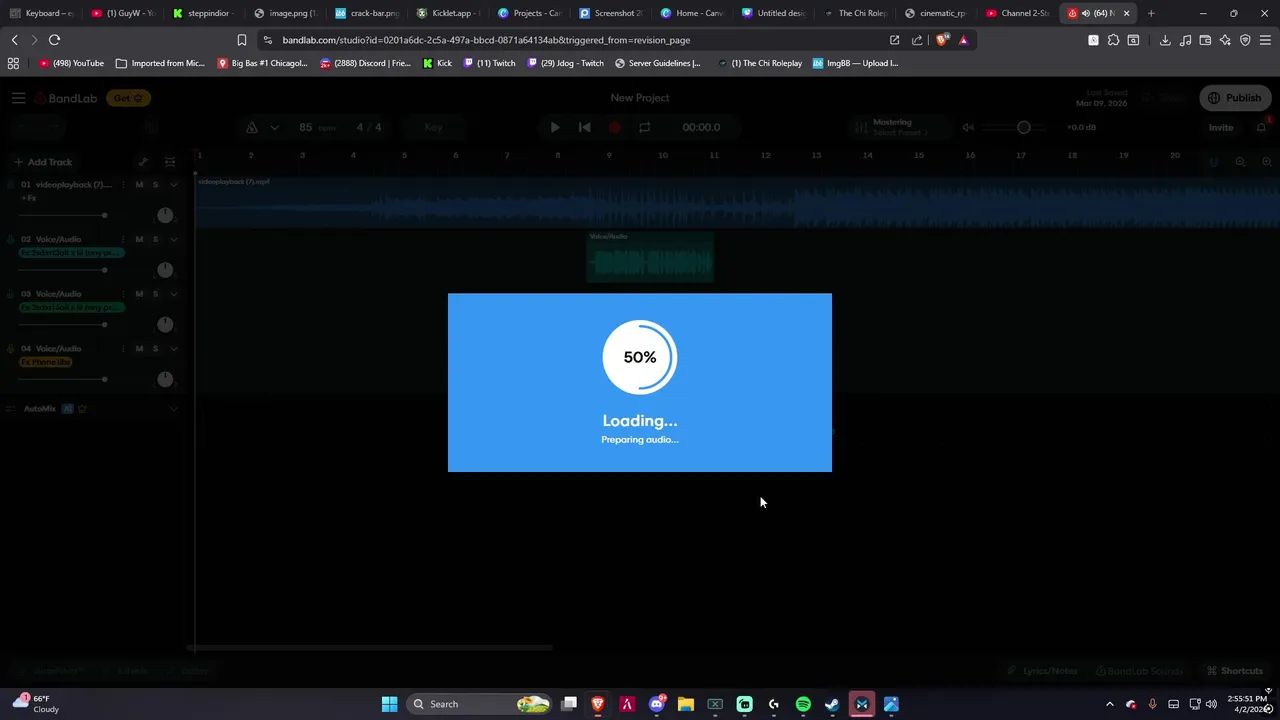Click the collapse tracks icon
This screenshot has width=1280, height=720.
click(x=170, y=162)
